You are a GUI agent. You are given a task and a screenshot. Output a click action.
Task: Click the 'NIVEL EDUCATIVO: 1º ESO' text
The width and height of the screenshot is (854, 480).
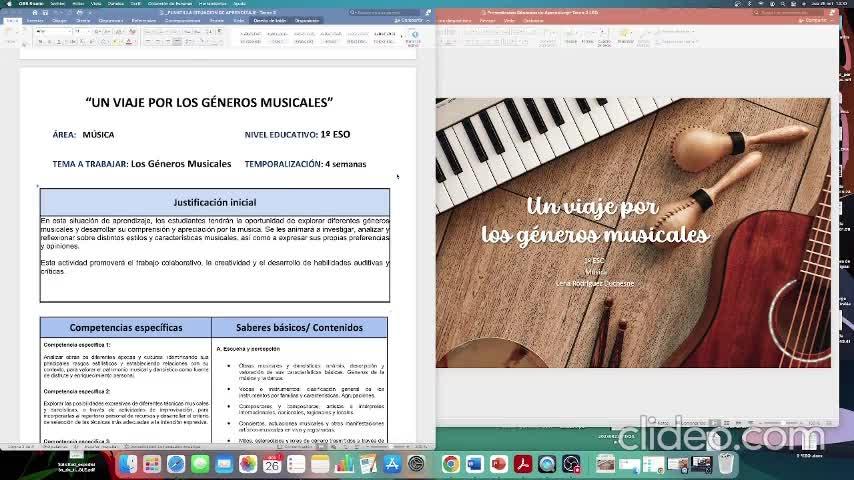pos(297,135)
